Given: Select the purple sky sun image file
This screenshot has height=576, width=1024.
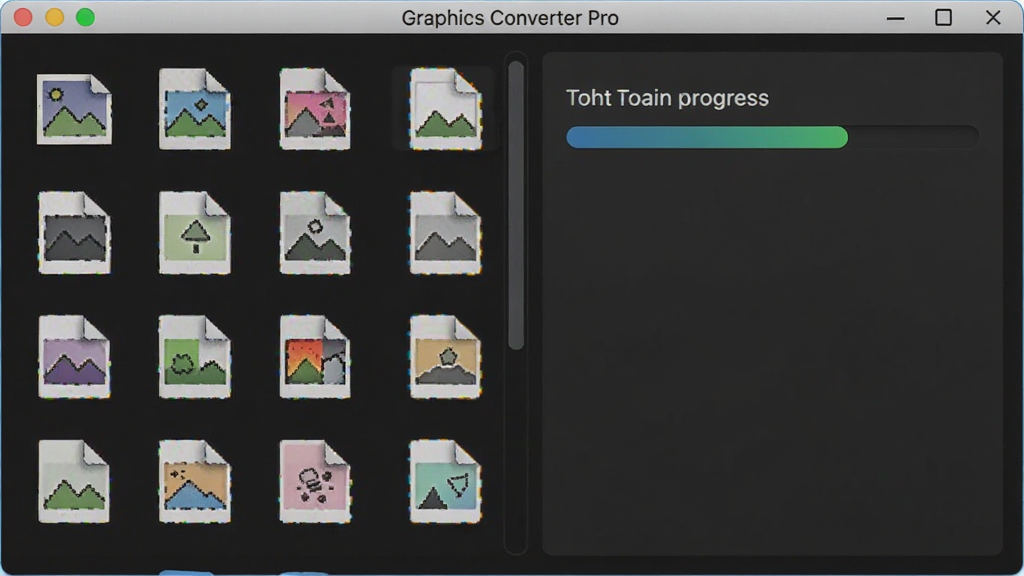Looking at the screenshot, I should (74, 109).
